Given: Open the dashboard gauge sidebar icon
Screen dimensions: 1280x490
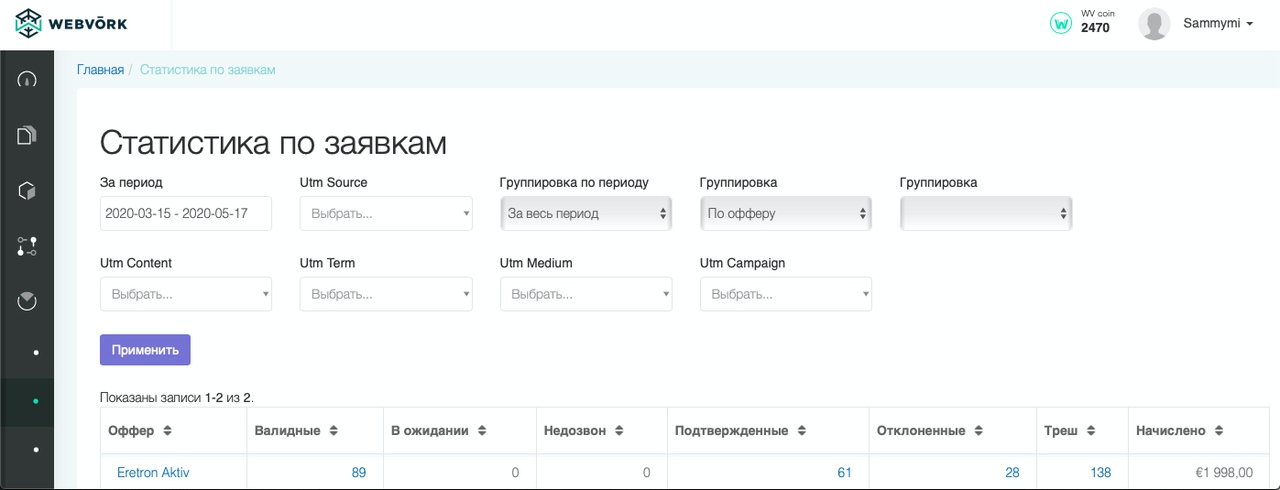Looking at the screenshot, I should point(27,79).
